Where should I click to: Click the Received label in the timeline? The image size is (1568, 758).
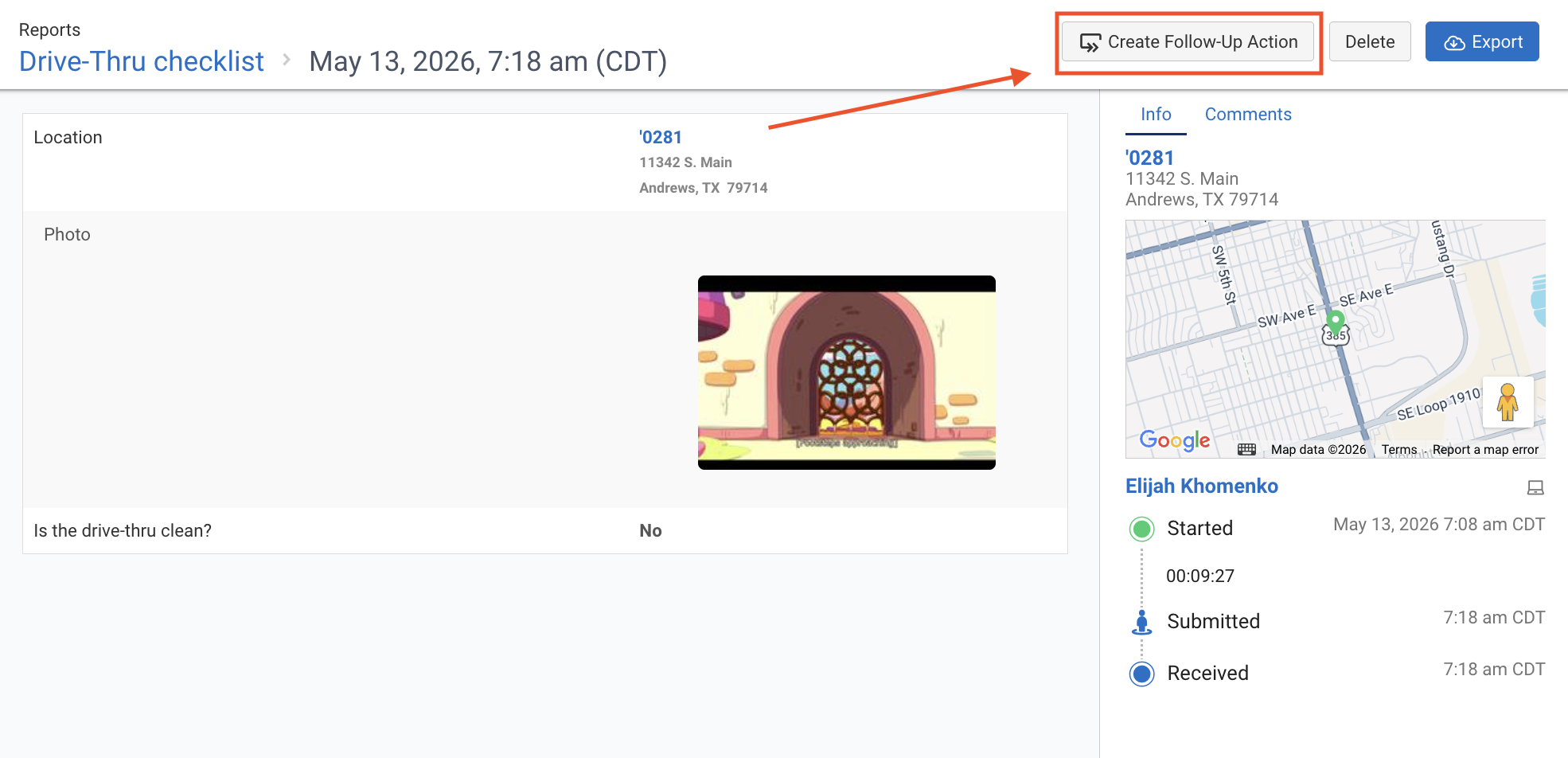[x=1207, y=674]
